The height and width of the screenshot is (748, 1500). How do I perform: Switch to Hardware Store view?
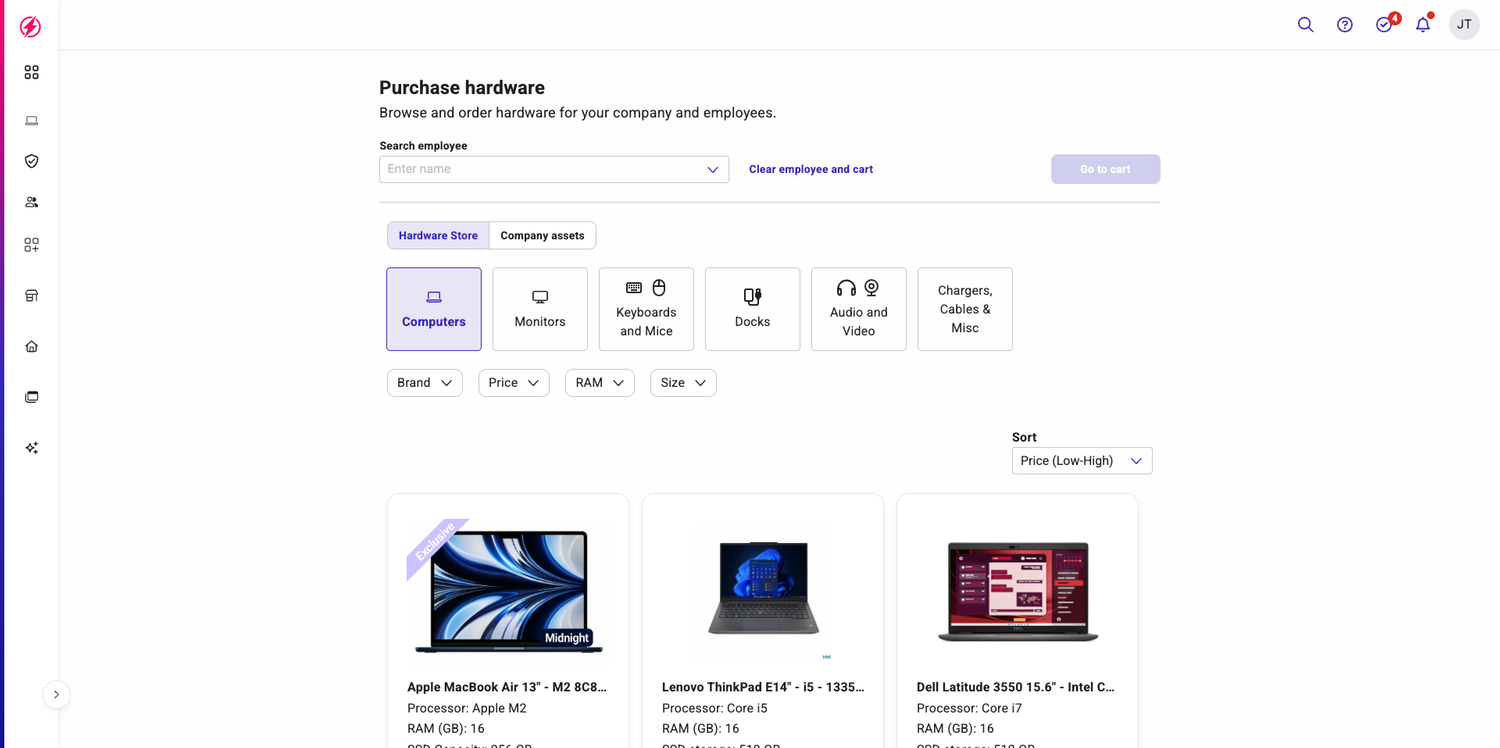tap(438, 236)
